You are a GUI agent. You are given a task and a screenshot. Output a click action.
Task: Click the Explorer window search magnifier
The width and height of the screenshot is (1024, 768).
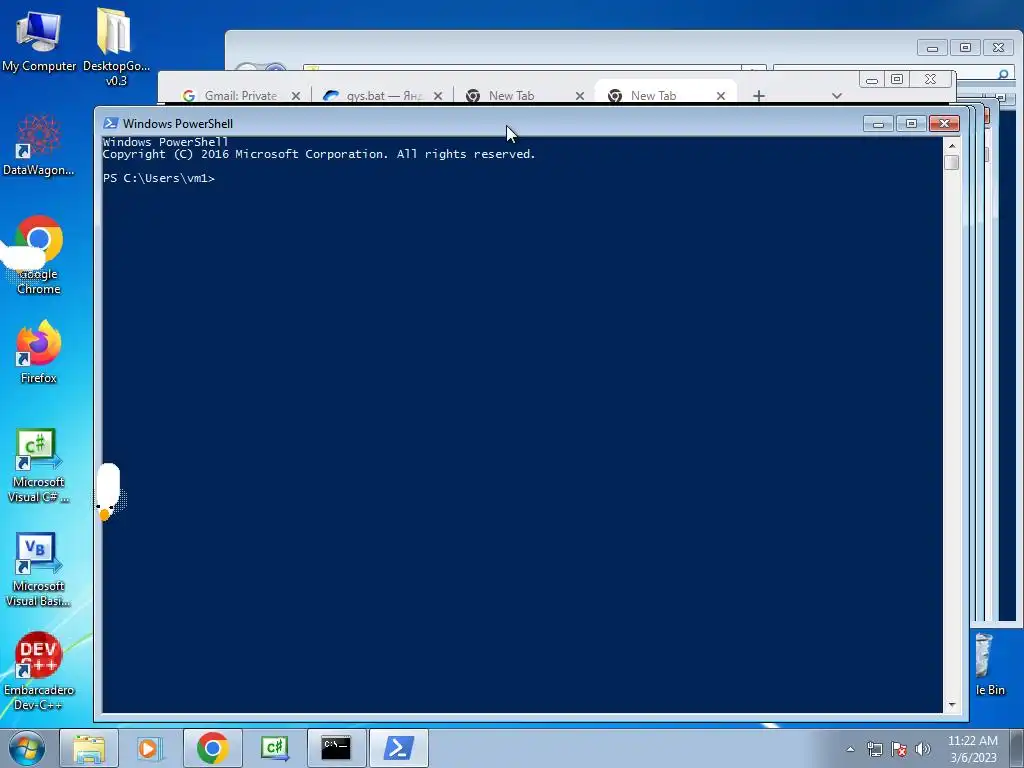[1003, 74]
